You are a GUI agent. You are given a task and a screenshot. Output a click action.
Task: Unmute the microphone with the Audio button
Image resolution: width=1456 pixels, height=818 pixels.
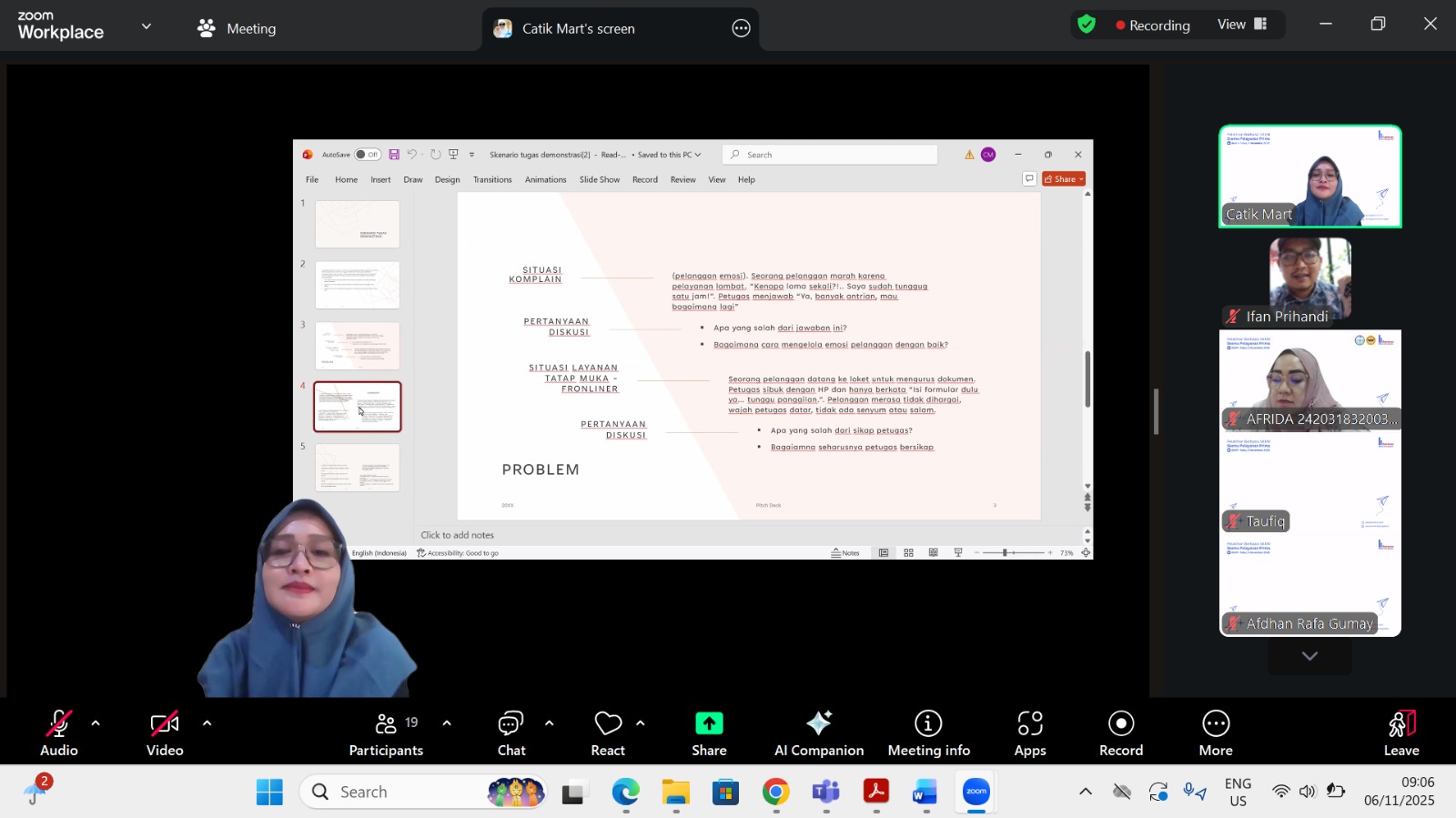tap(59, 733)
